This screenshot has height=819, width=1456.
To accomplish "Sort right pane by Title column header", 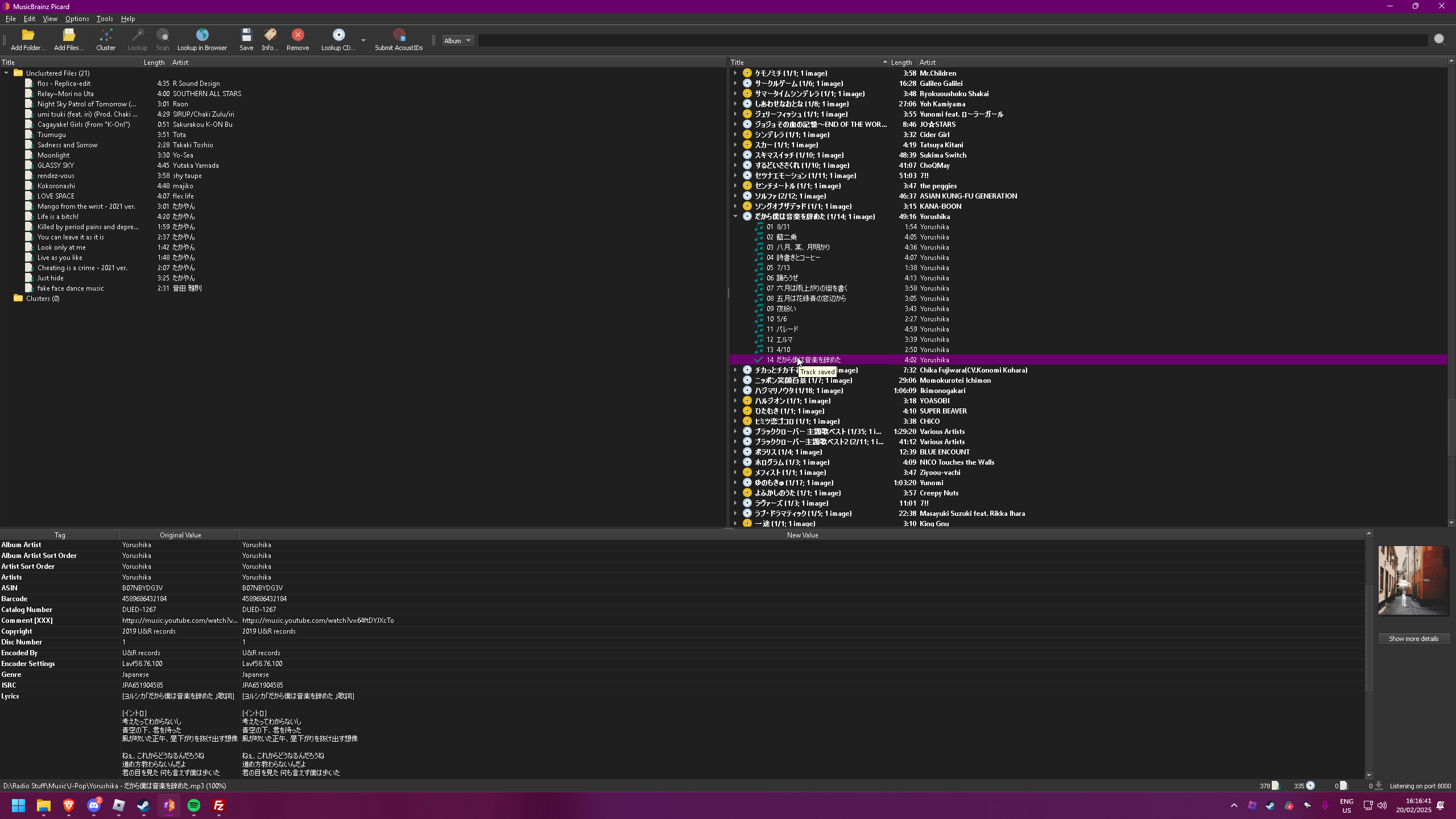I will 809,63.
